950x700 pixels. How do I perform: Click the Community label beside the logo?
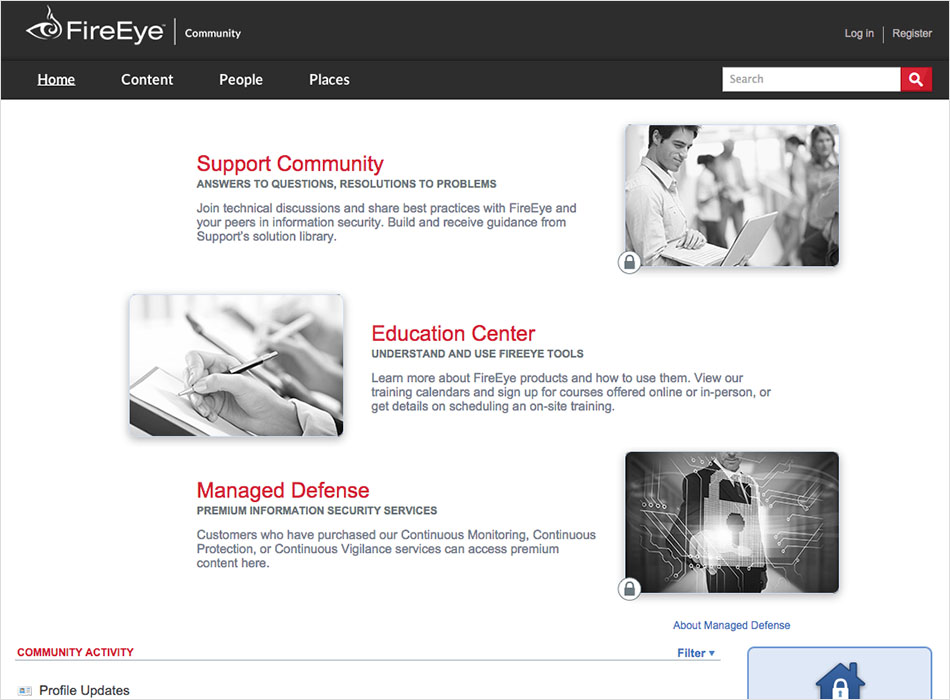(x=213, y=33)
